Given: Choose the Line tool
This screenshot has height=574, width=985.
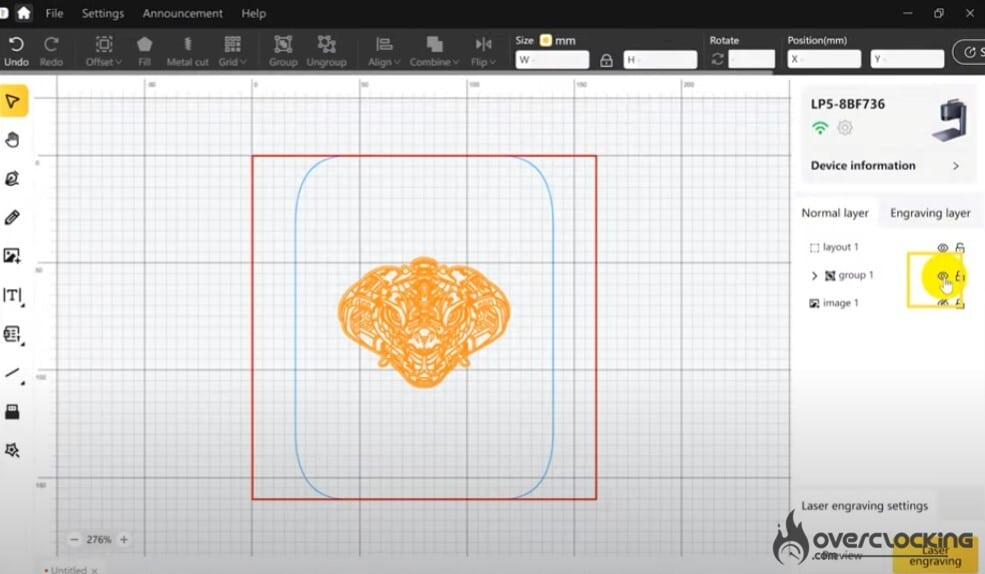Looking at the screenshot, I should point(13,373).
